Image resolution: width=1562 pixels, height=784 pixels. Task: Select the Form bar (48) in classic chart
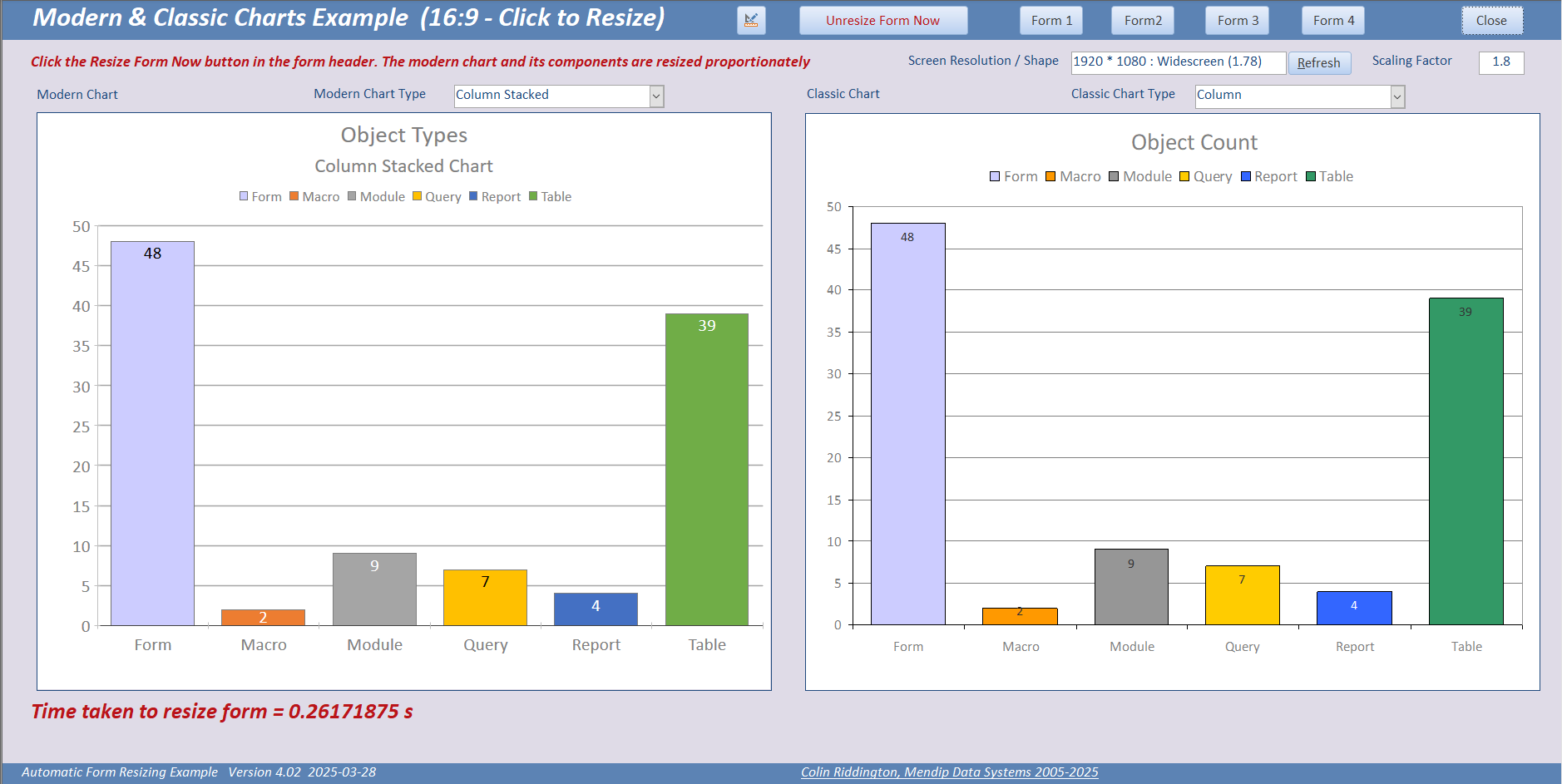(908, 424)
